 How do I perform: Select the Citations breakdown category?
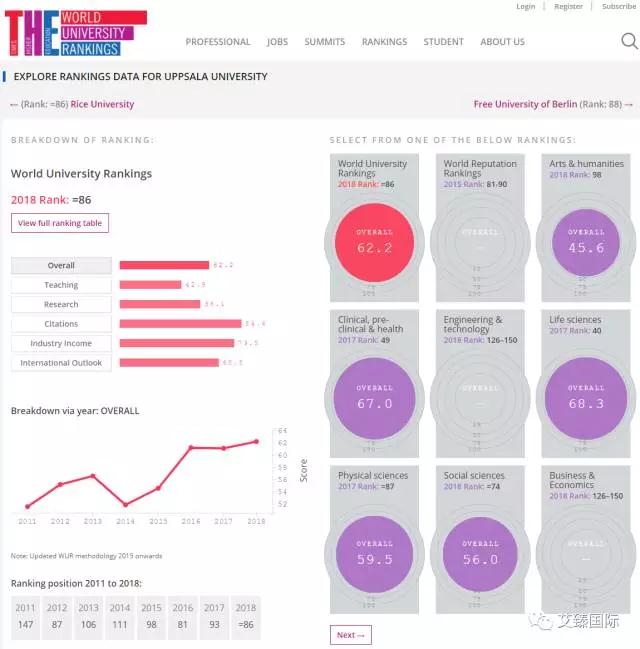[x=61, y=324]
